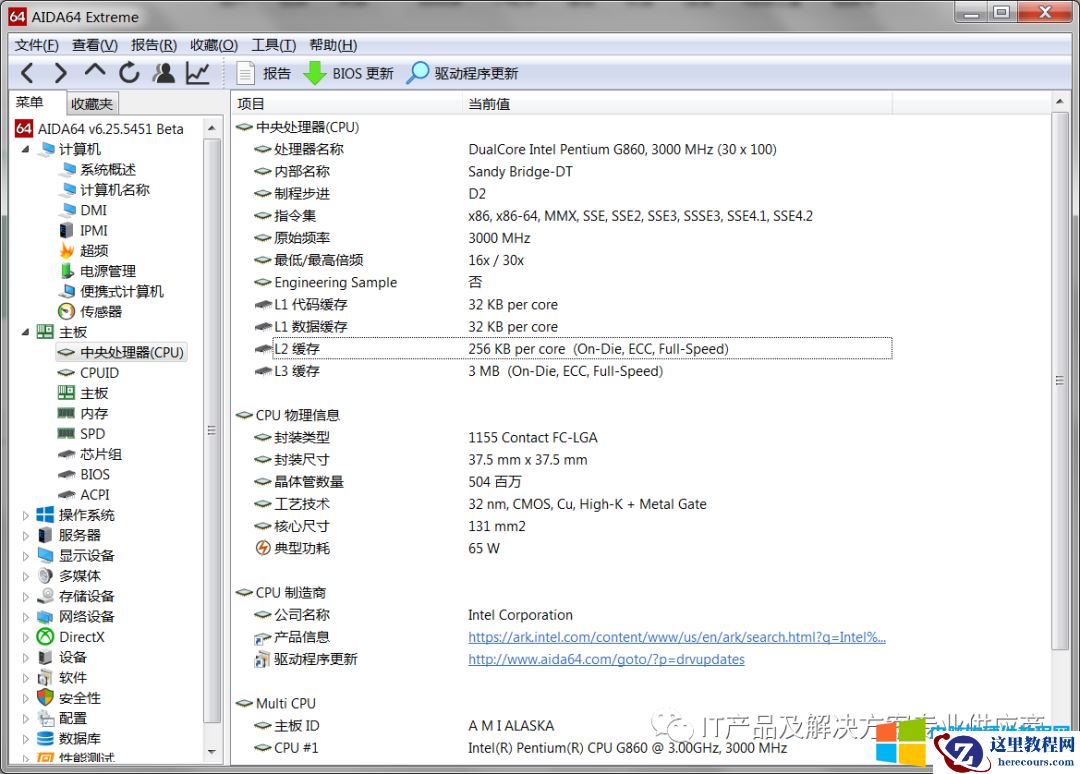
Task: Collapse the 计算机 tree node
Action: point(26,149)
